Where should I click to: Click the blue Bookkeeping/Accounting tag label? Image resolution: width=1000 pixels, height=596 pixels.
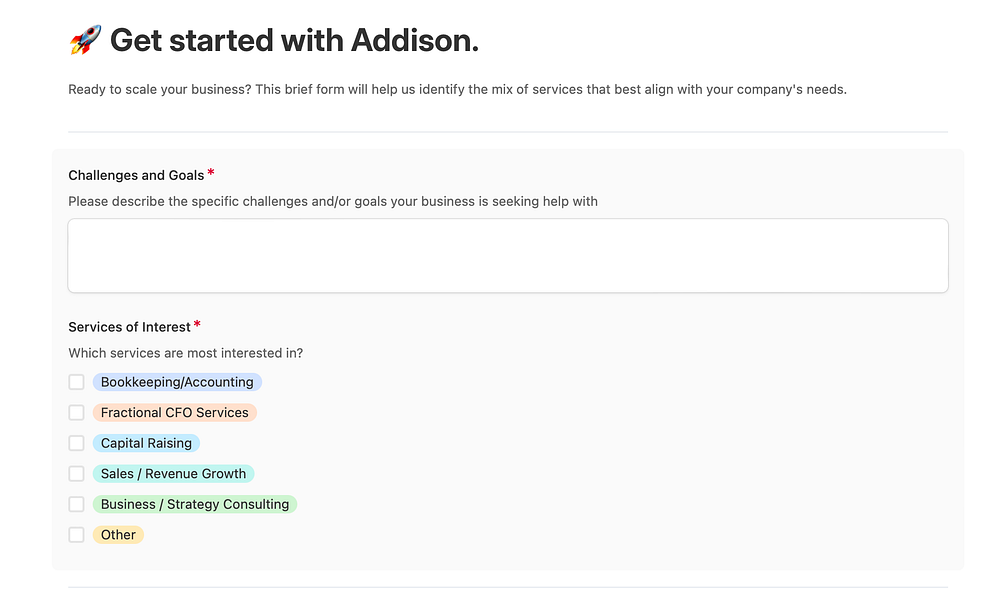177,382
